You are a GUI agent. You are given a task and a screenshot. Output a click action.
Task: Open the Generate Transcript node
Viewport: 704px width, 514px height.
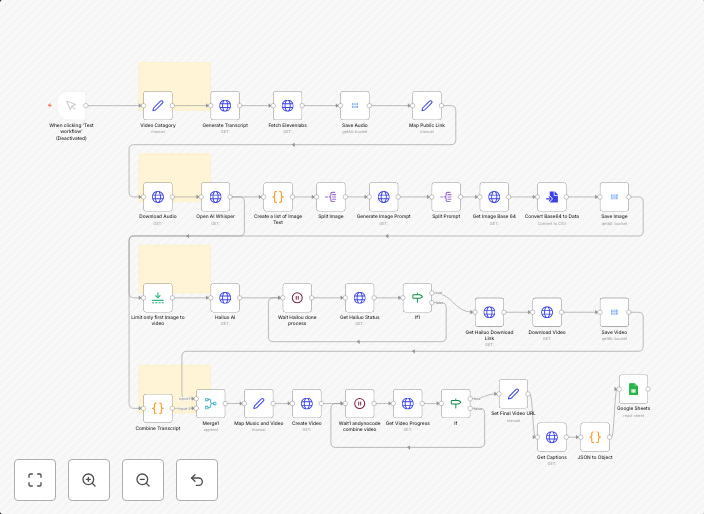pyautogui.click(x=225, y=105)
